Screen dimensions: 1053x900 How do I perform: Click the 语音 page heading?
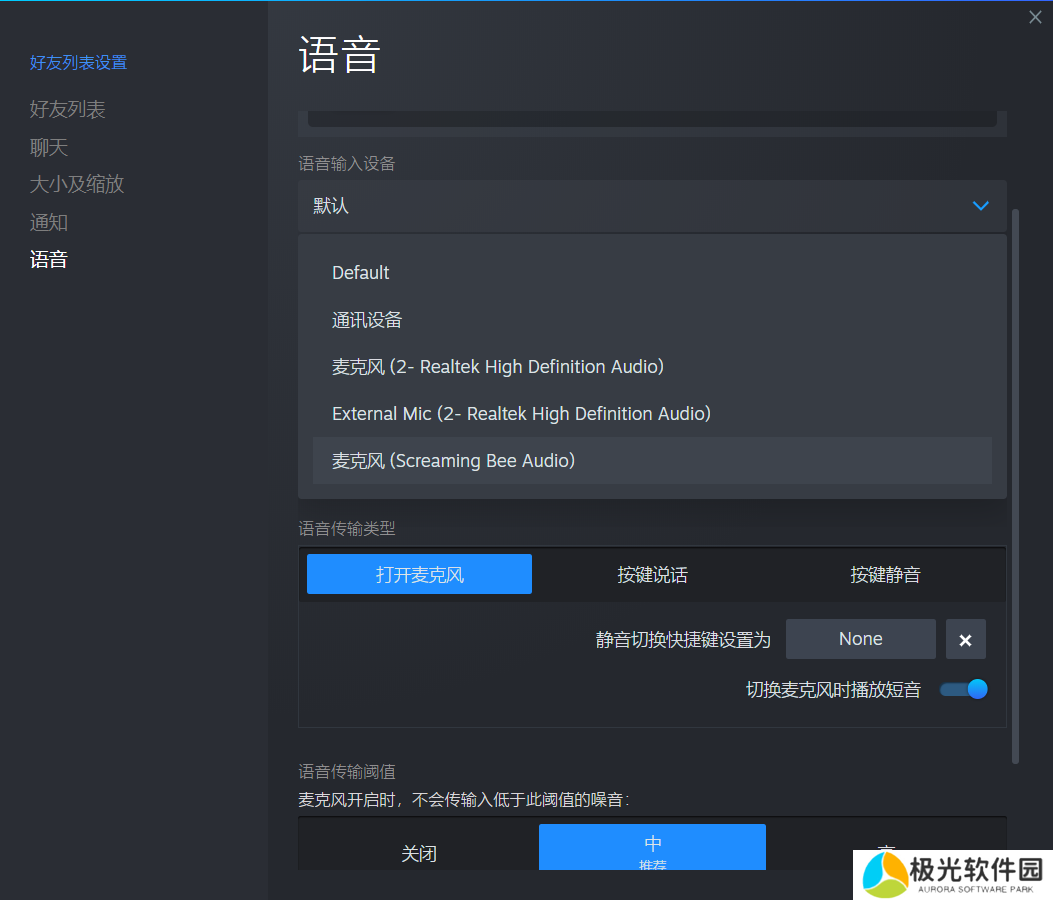coord(340,55)
